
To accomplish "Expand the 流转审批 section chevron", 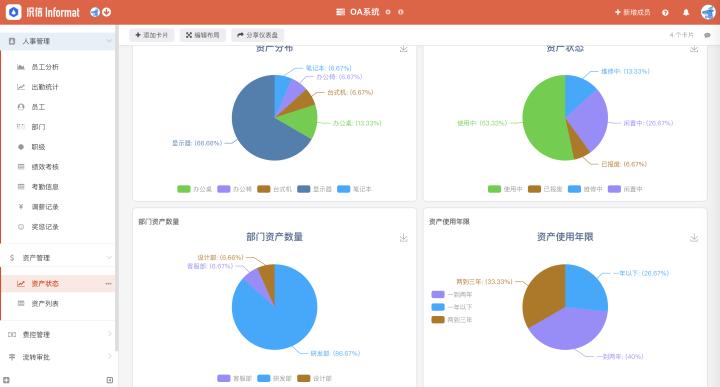I will click(x=109, y=356).
